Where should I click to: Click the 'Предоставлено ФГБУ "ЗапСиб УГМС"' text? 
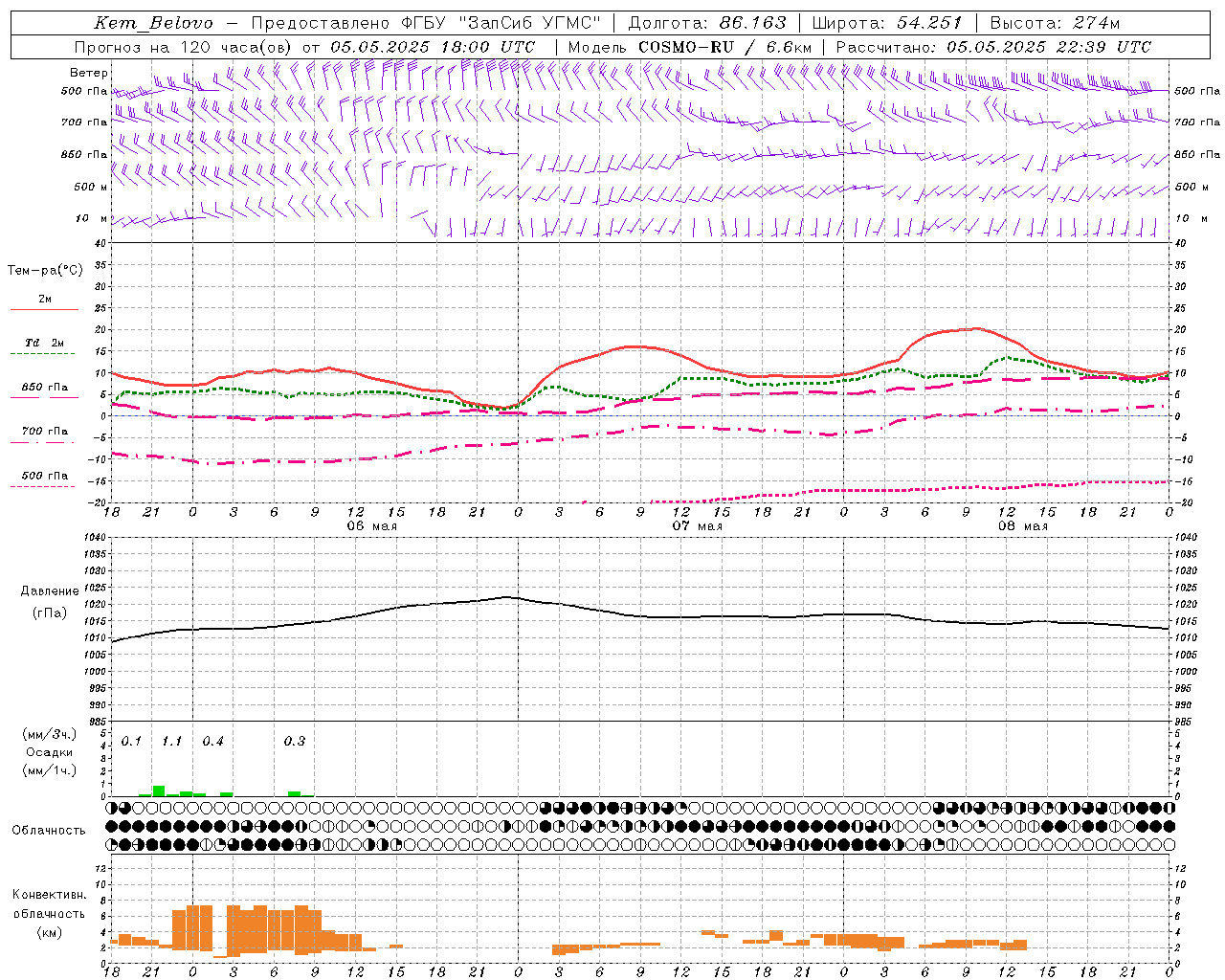(x=426, y=23)
